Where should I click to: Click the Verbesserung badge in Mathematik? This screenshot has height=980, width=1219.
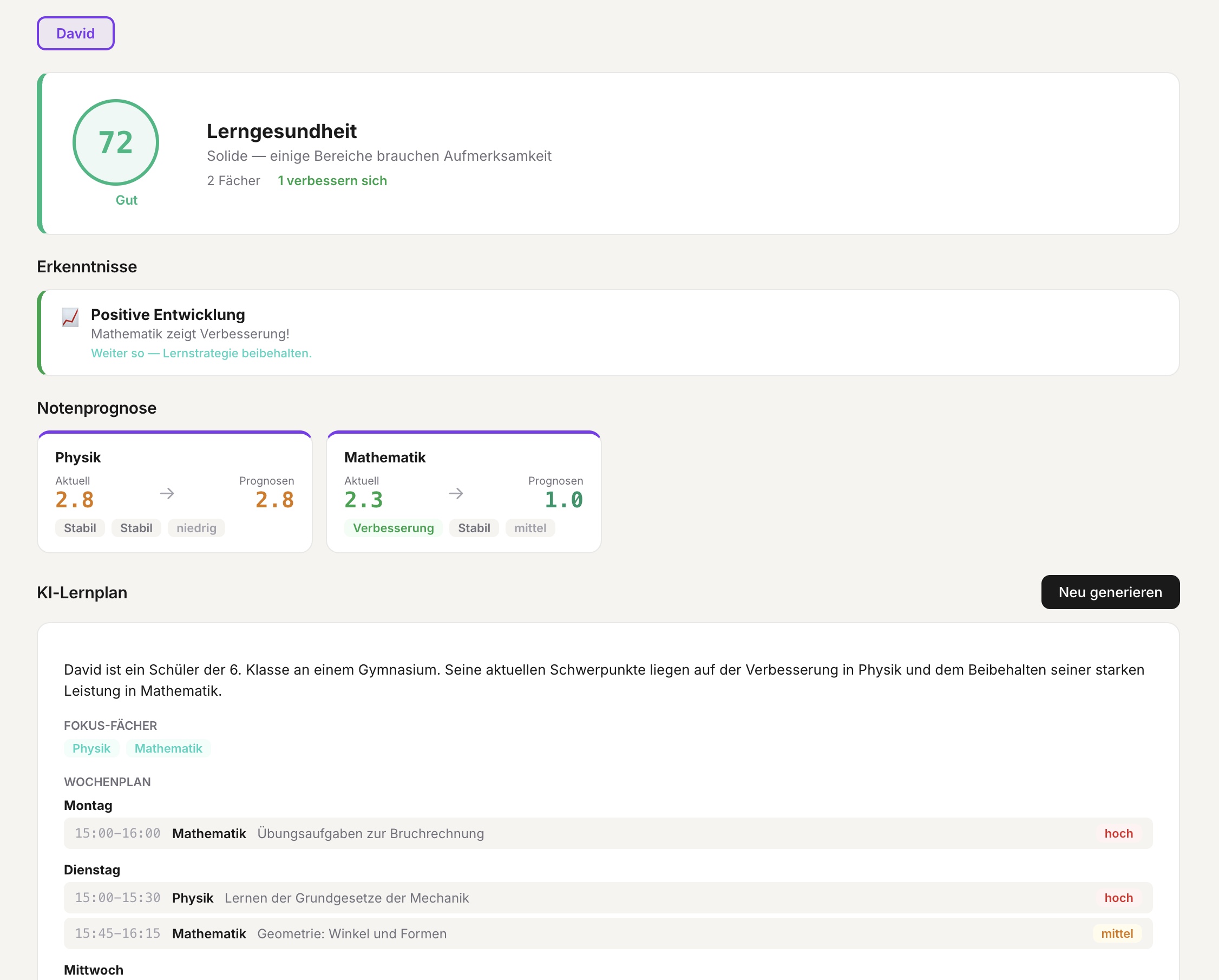pyautogui.click(x=393, y=528)
